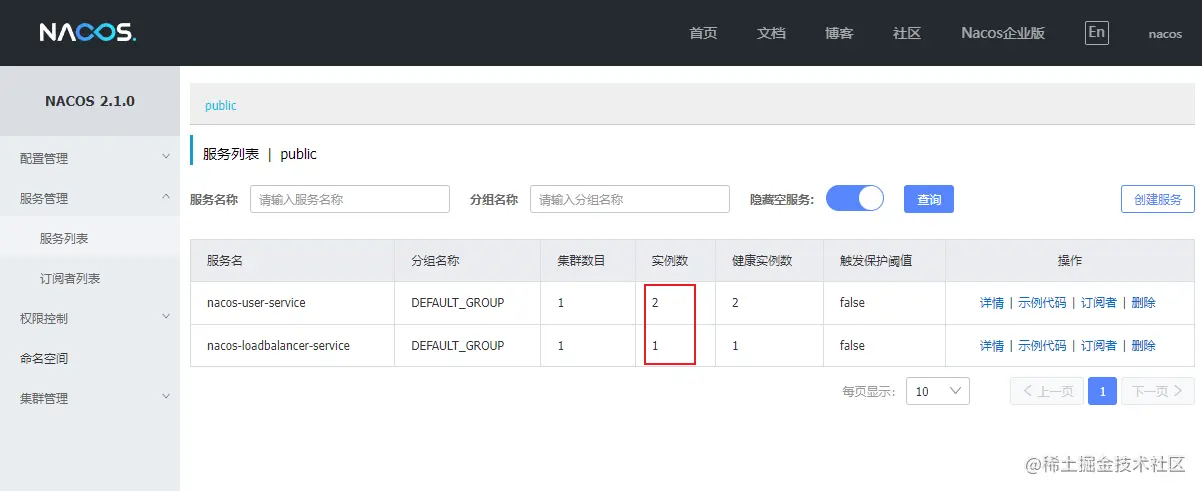Expand the 配置管理 menu chevron

point(166,157)
